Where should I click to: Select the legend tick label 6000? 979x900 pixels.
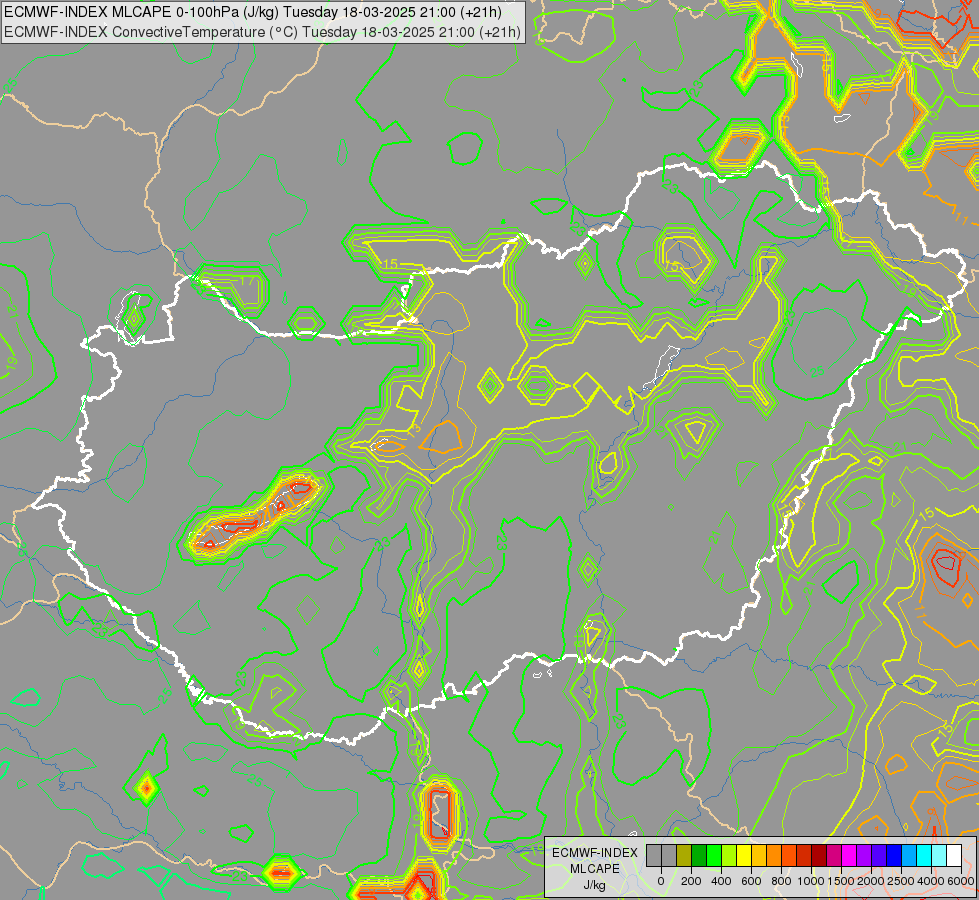coord(961,881)
